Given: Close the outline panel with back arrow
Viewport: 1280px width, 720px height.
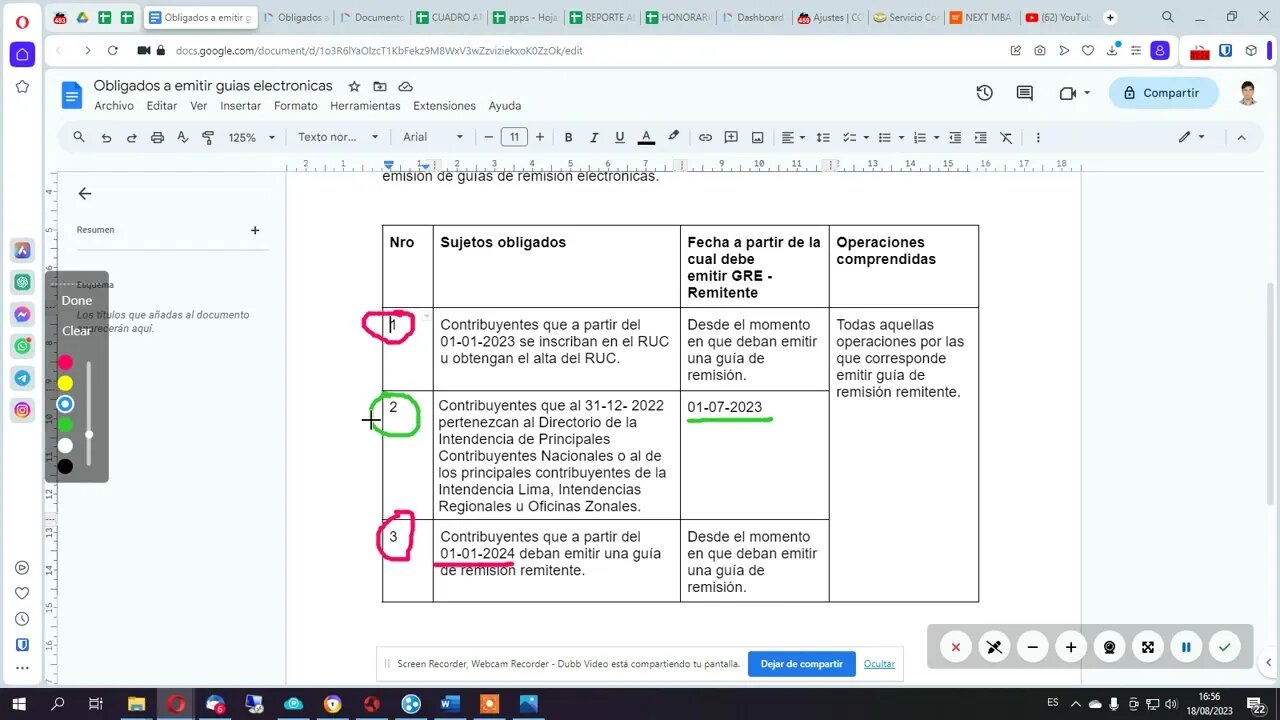Looking at the screenshot, I should tap(85, 194).
